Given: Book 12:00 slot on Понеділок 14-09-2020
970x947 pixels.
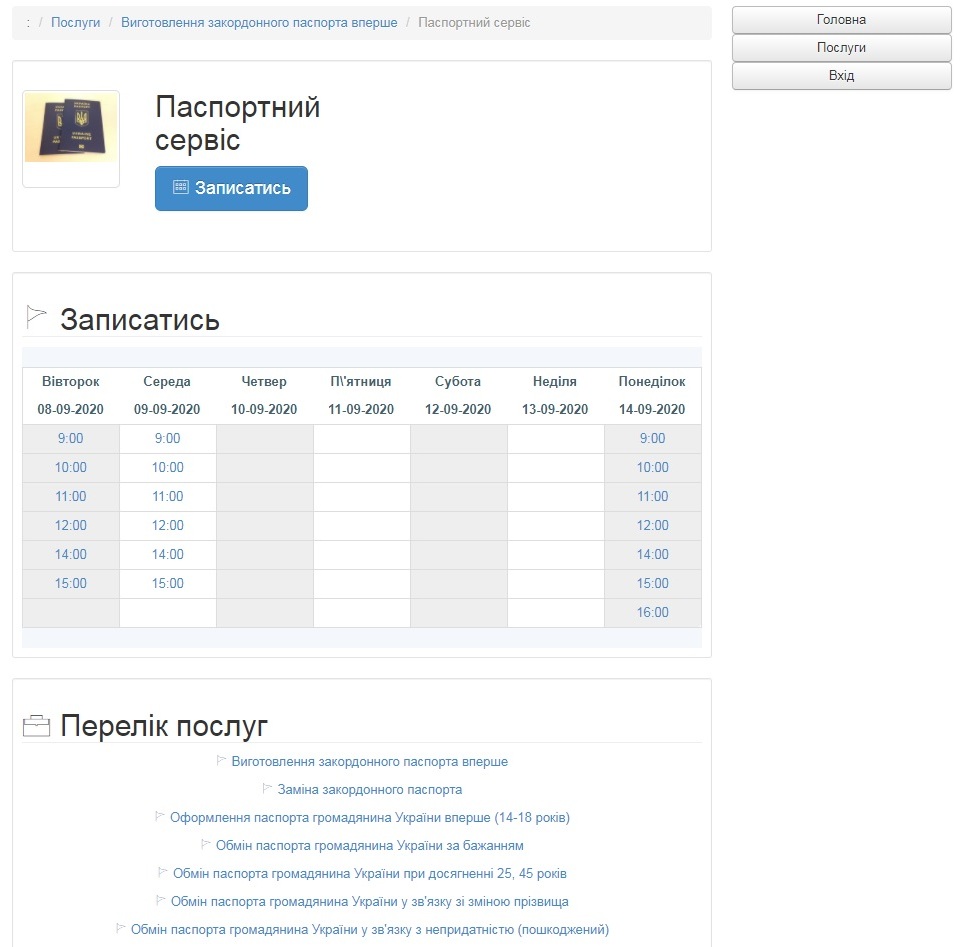Looking at the screenshot, I should point(653,526).
